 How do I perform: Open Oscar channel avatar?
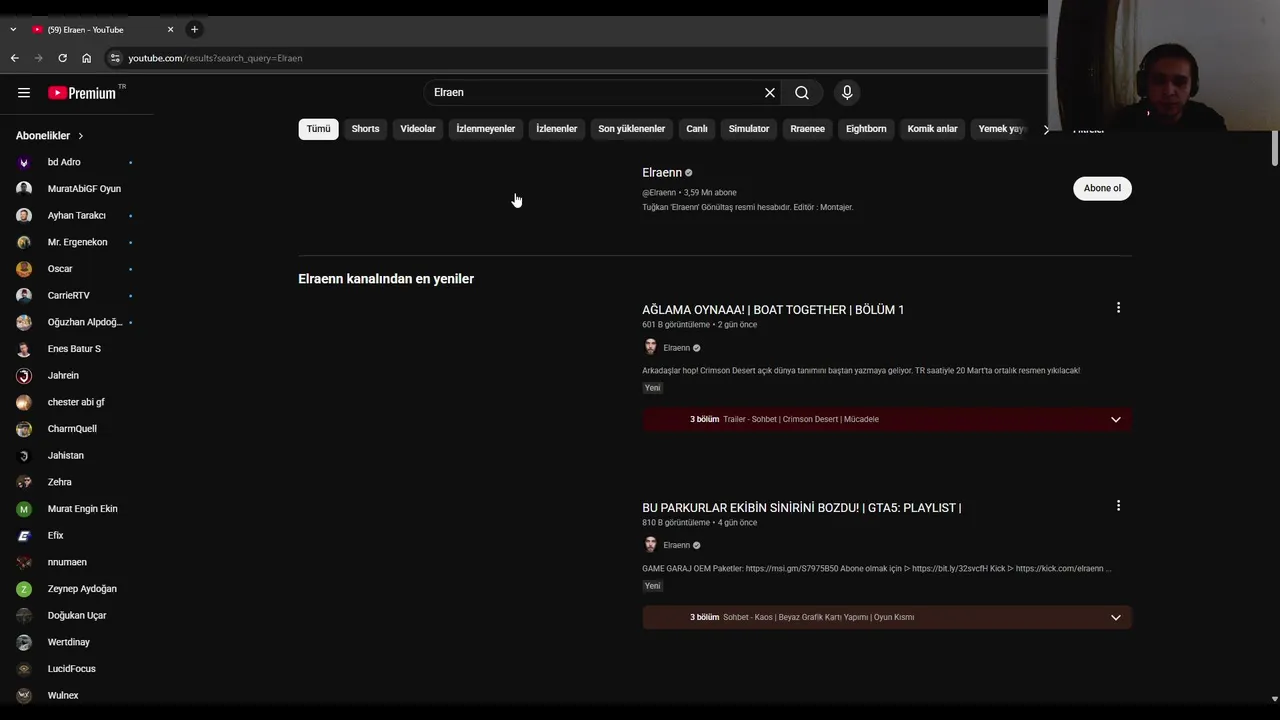tap(24, 269)
